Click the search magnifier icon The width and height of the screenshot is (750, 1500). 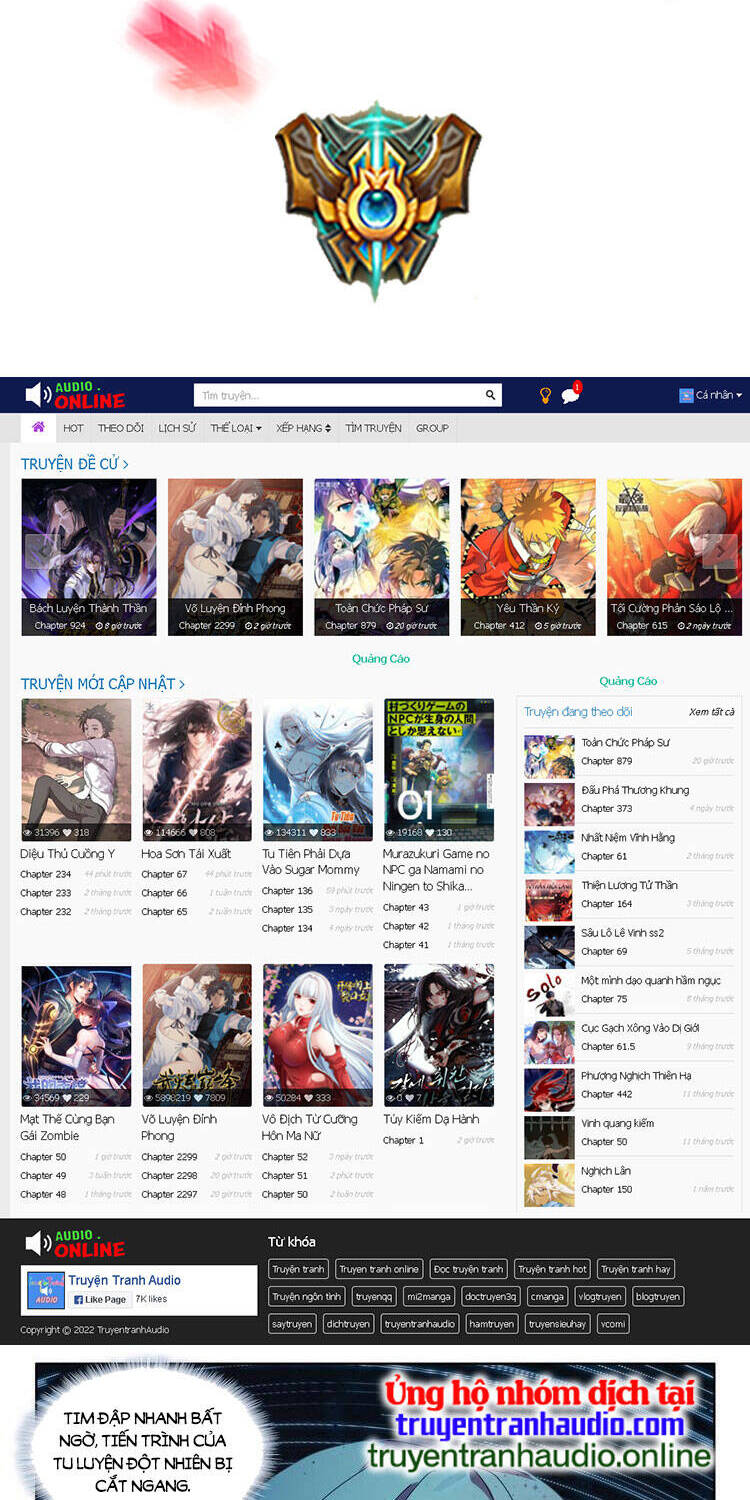point(490,395)
